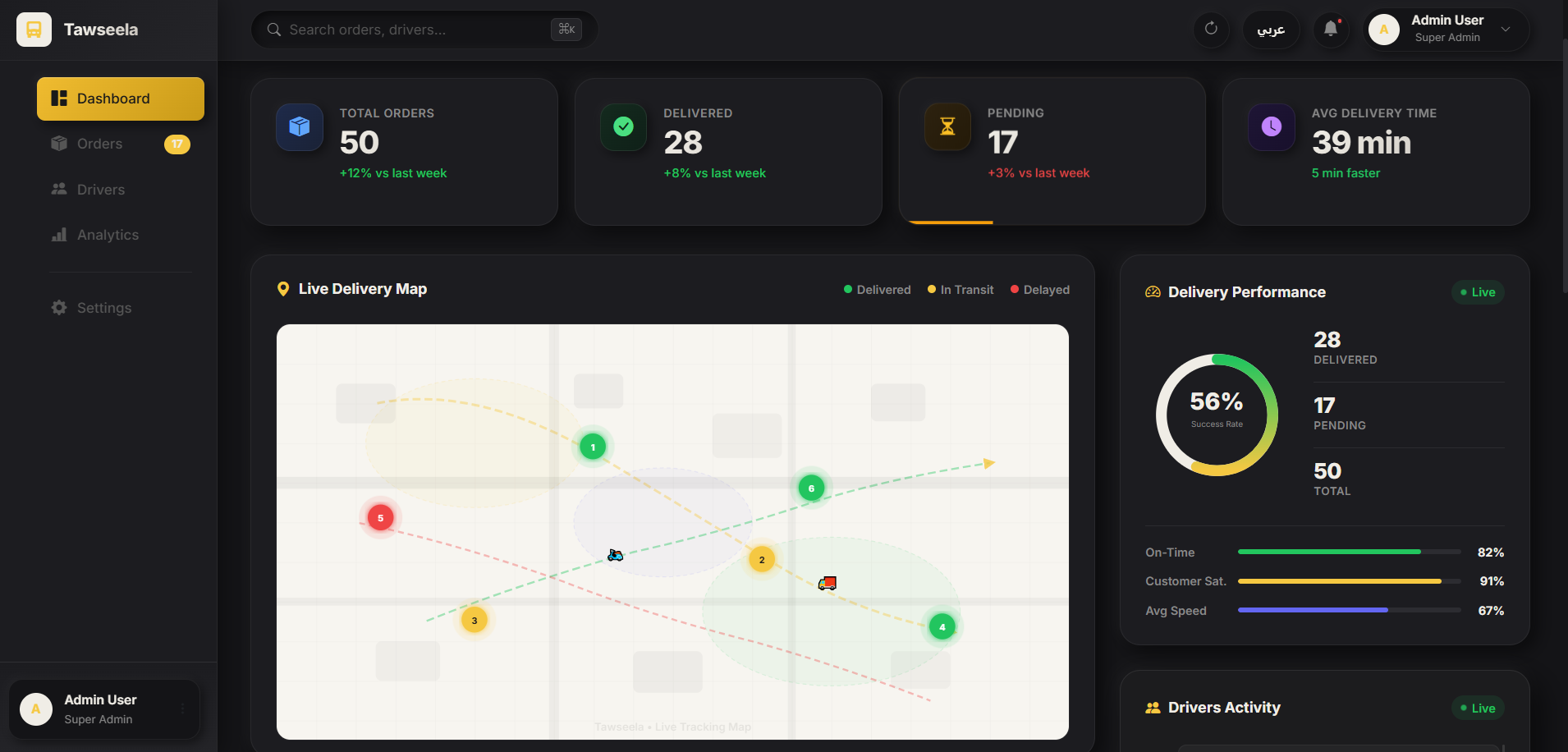Click the 56% Success Rate ring
This screenshot has width=1568, height=752.
pyautogui.click(x=1217, y=415)
